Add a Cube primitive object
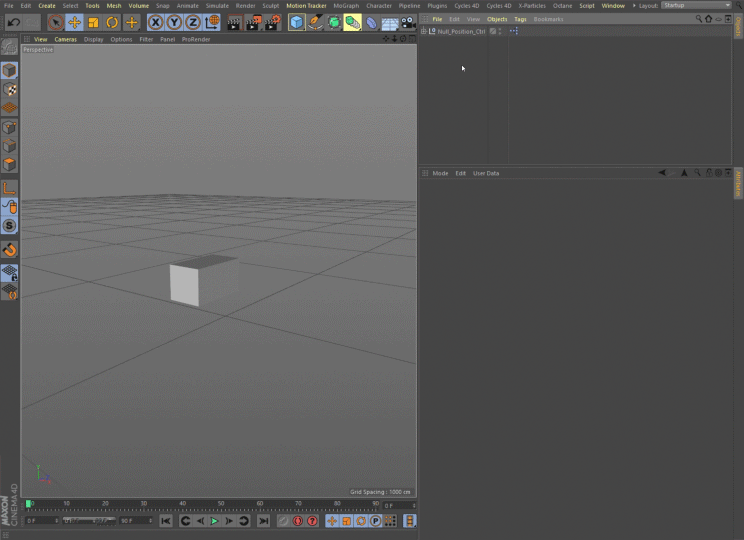Image resolution: width=744 pixels, height=540 pixels. click(297, 22)
